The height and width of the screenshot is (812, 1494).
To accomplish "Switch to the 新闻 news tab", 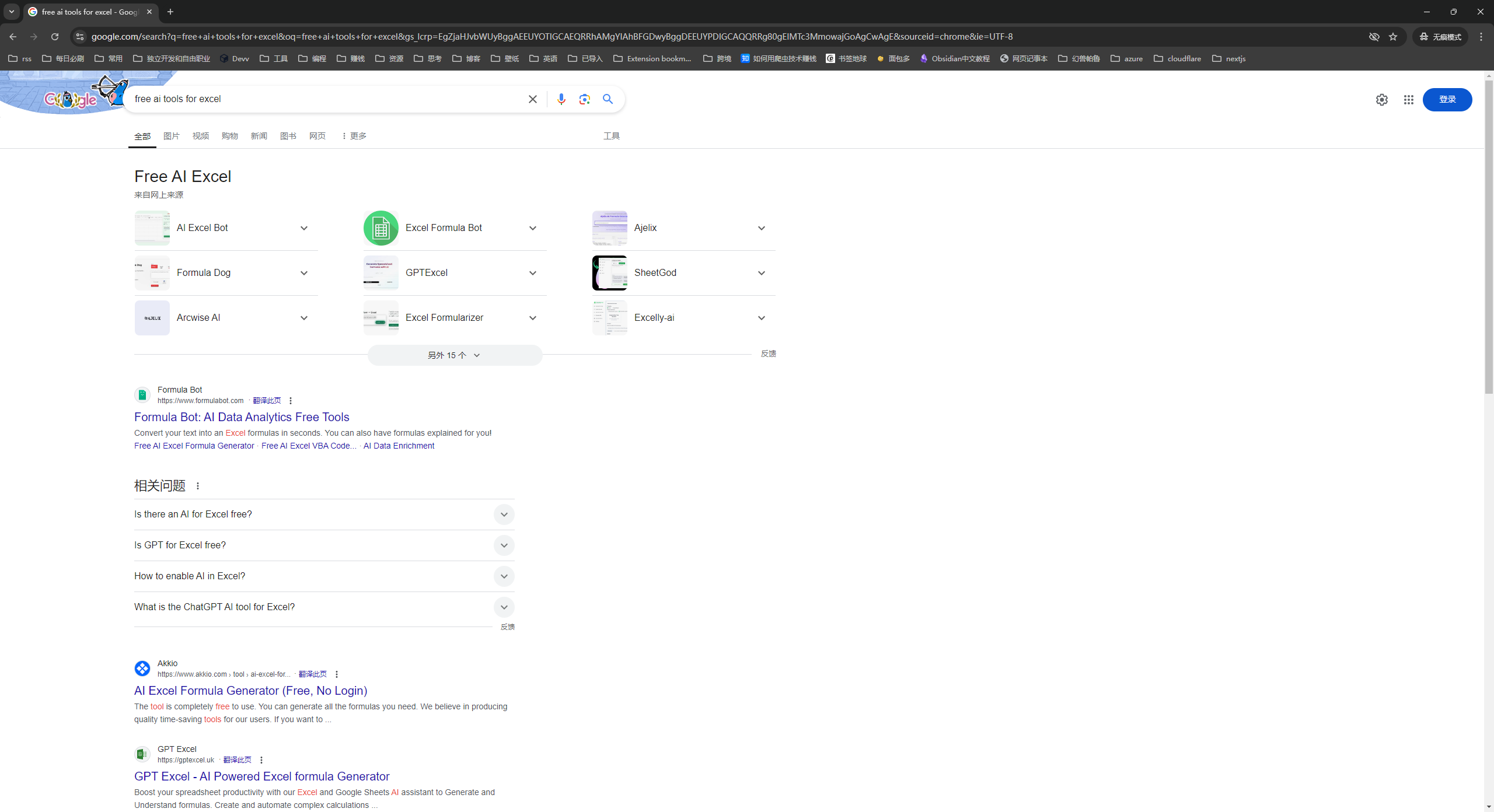I will pos(259,136).
